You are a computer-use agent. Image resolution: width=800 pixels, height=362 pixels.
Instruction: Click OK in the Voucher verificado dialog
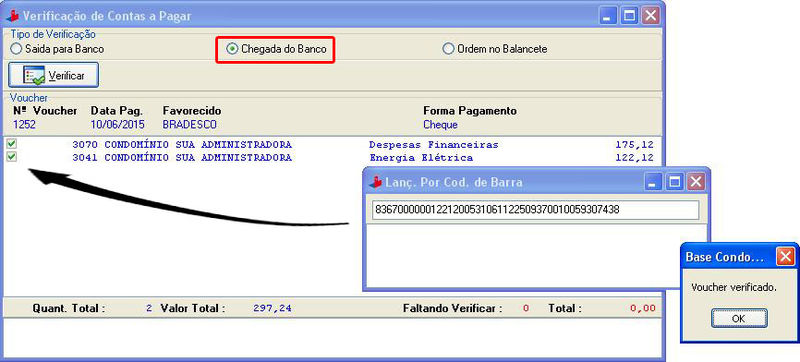click(x=738, y=318)
